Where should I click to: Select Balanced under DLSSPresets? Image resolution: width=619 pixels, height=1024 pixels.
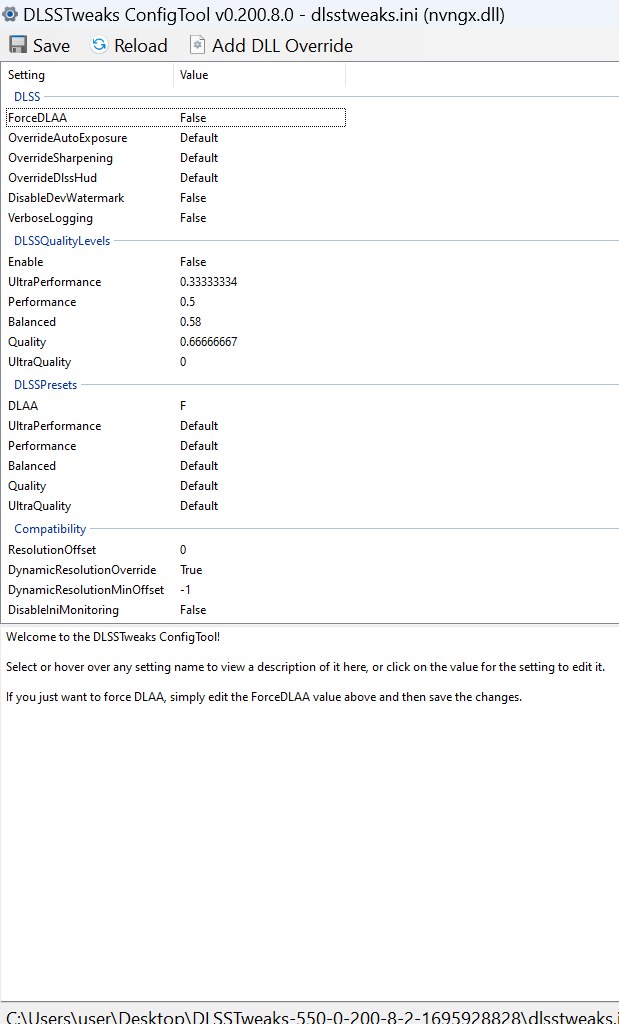(x=32, y=466)
